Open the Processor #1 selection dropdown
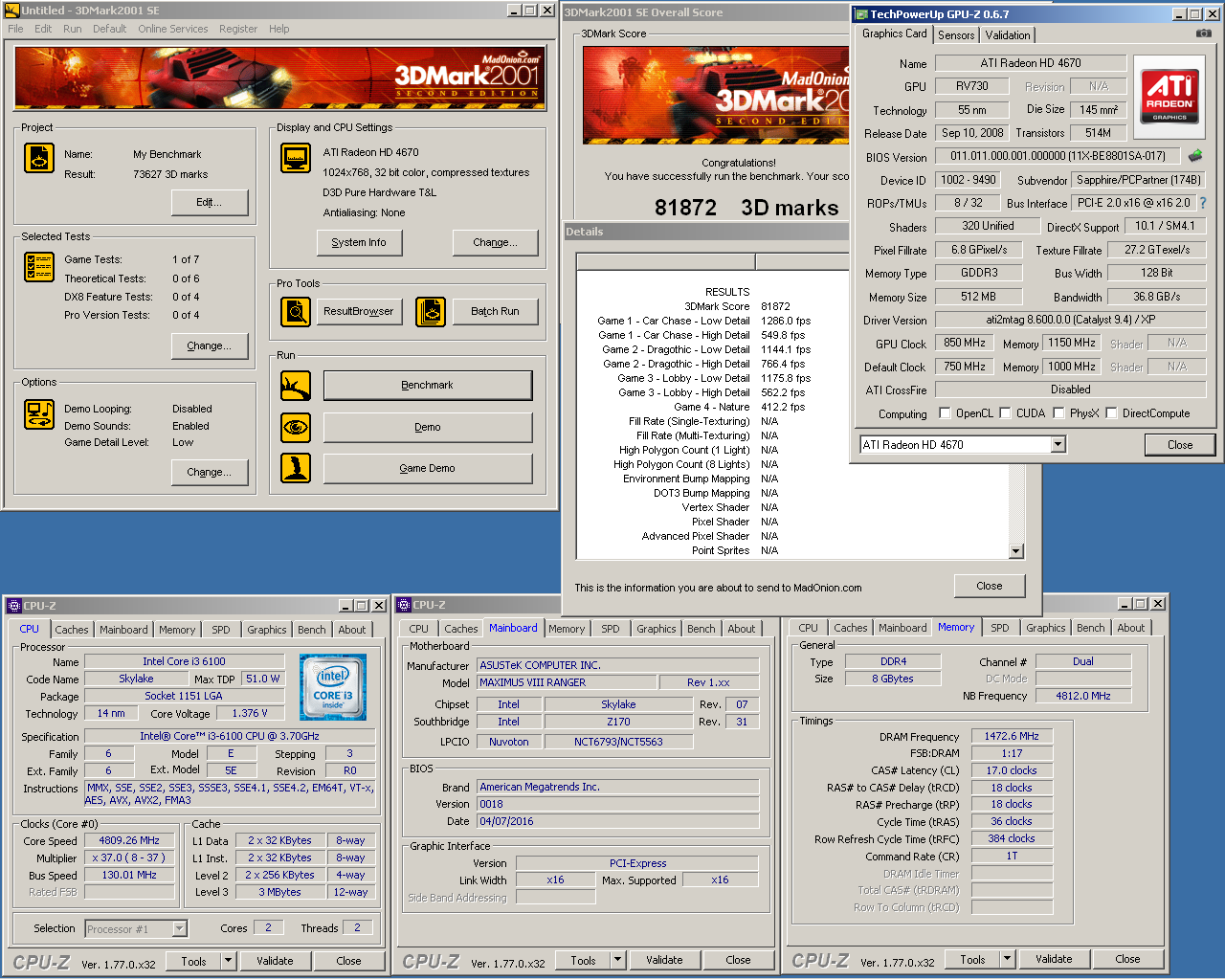 point(179,928)
